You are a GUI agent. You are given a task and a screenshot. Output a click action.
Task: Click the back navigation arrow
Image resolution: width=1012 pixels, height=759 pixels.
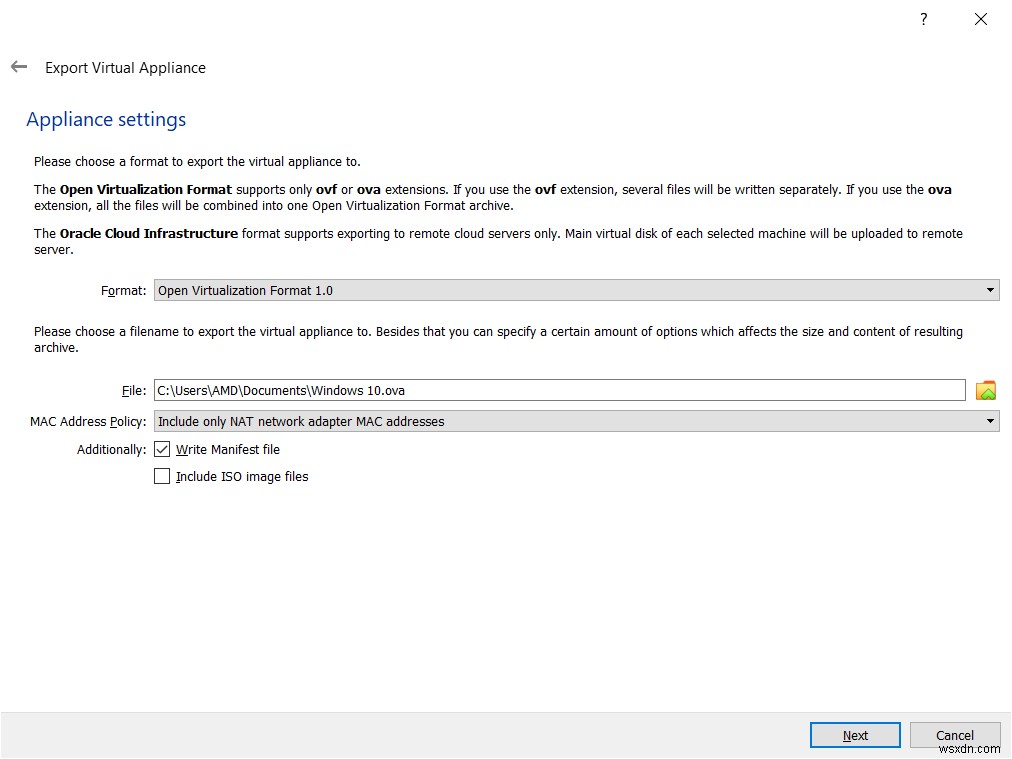click(18, 67)
